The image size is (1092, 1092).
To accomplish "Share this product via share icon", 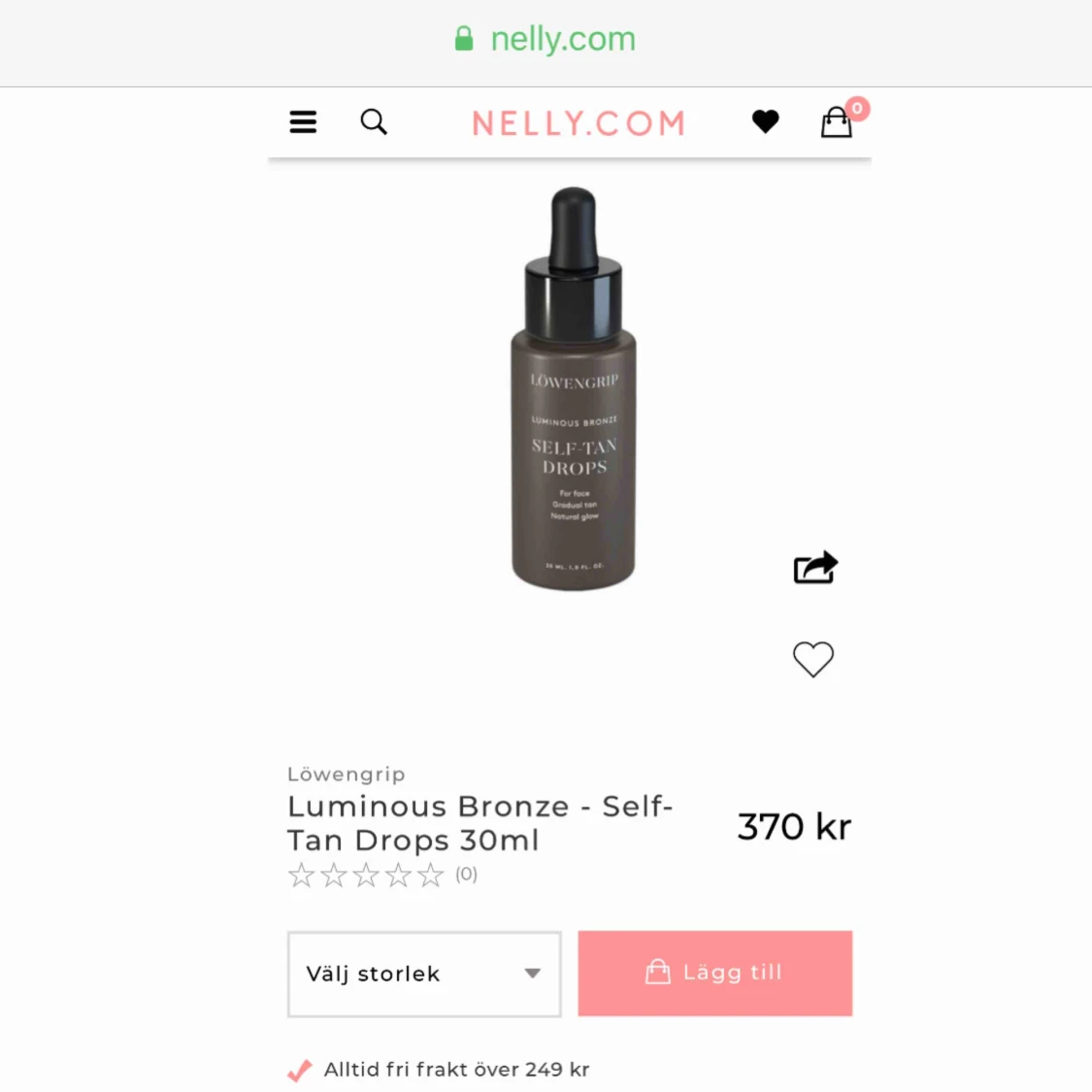I will pyautogui.click(x=814, y=567).
